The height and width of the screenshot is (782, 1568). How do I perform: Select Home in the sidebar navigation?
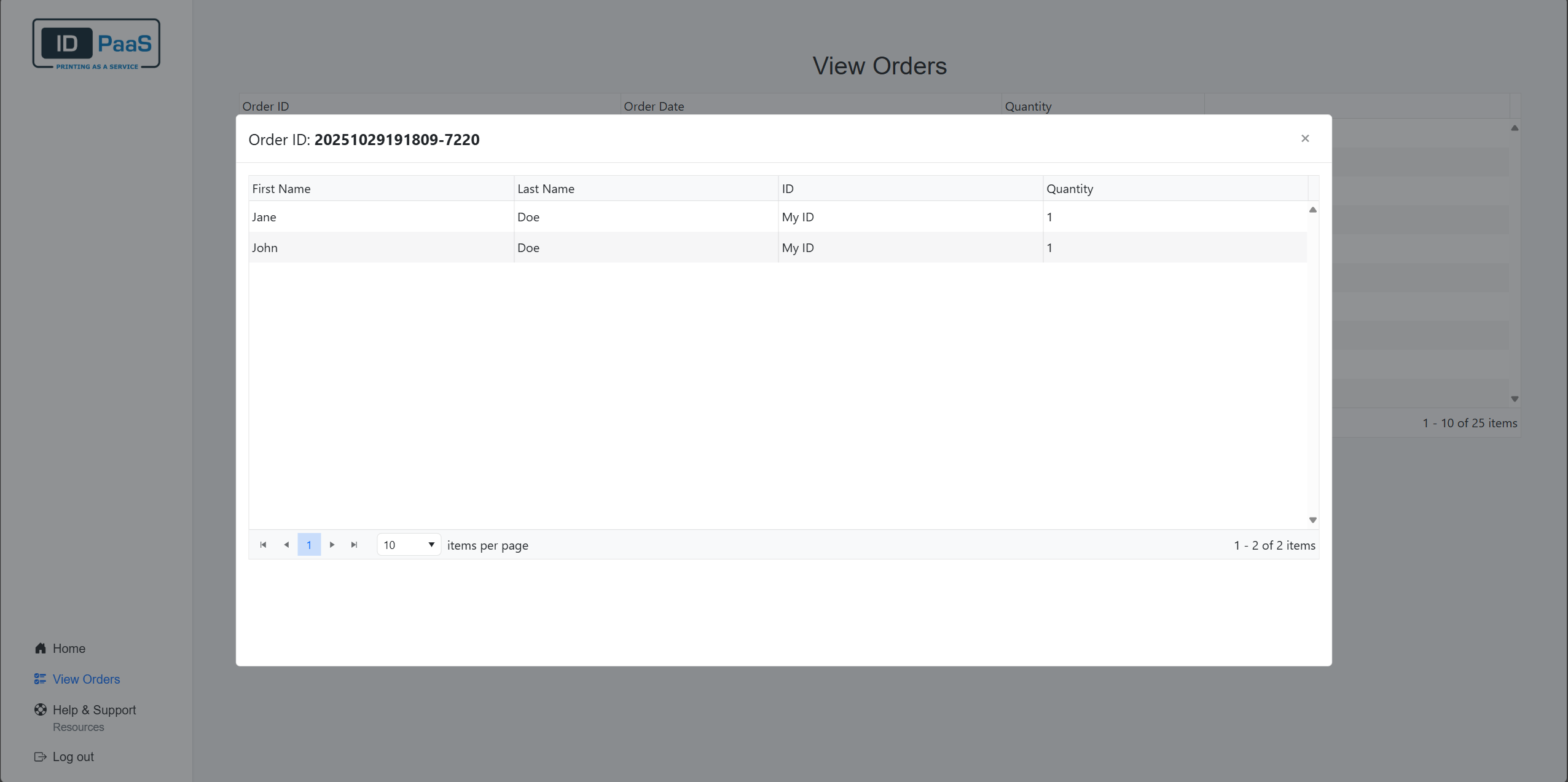click(68, 648)
